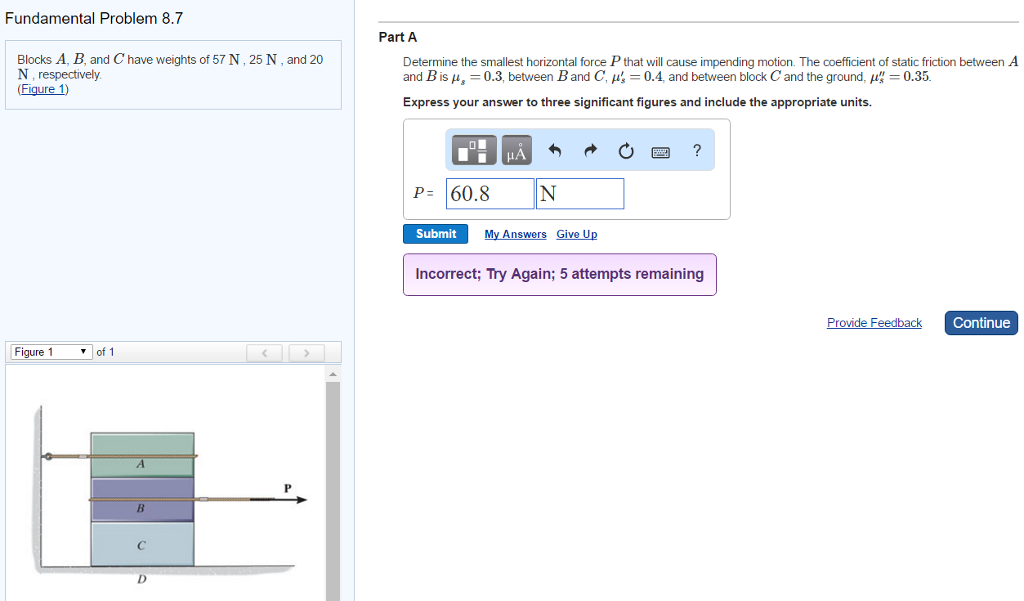
Task: Open the equation template palette icon
Action: (x=472, y=150)
